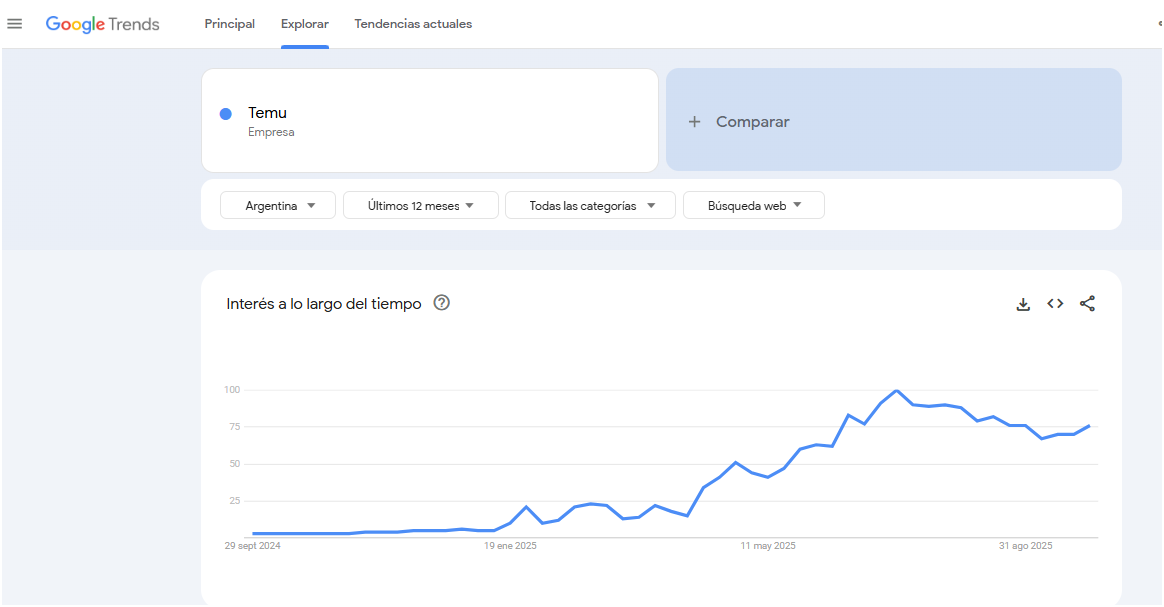This screenshot has height=607, width=1164.
Task: Open Tendencias actuales tab
Action: click(x=413, y=24)
